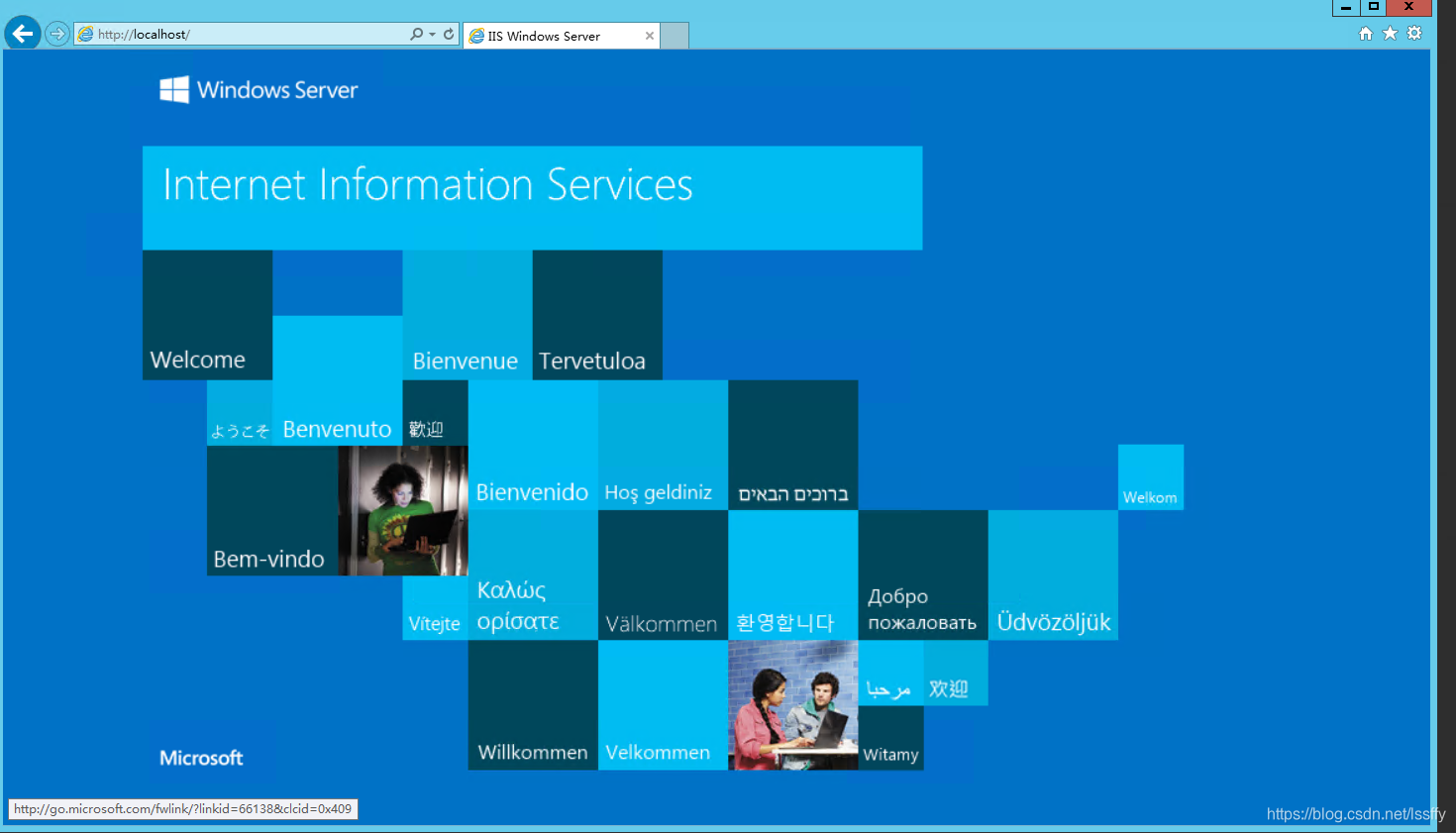
Task: Click the Üdvözöljük tile
Action: [1053, 575]
